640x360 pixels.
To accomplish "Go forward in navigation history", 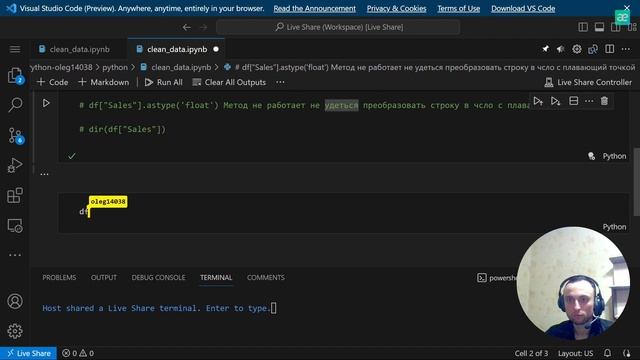I will (x=203, y=27).
